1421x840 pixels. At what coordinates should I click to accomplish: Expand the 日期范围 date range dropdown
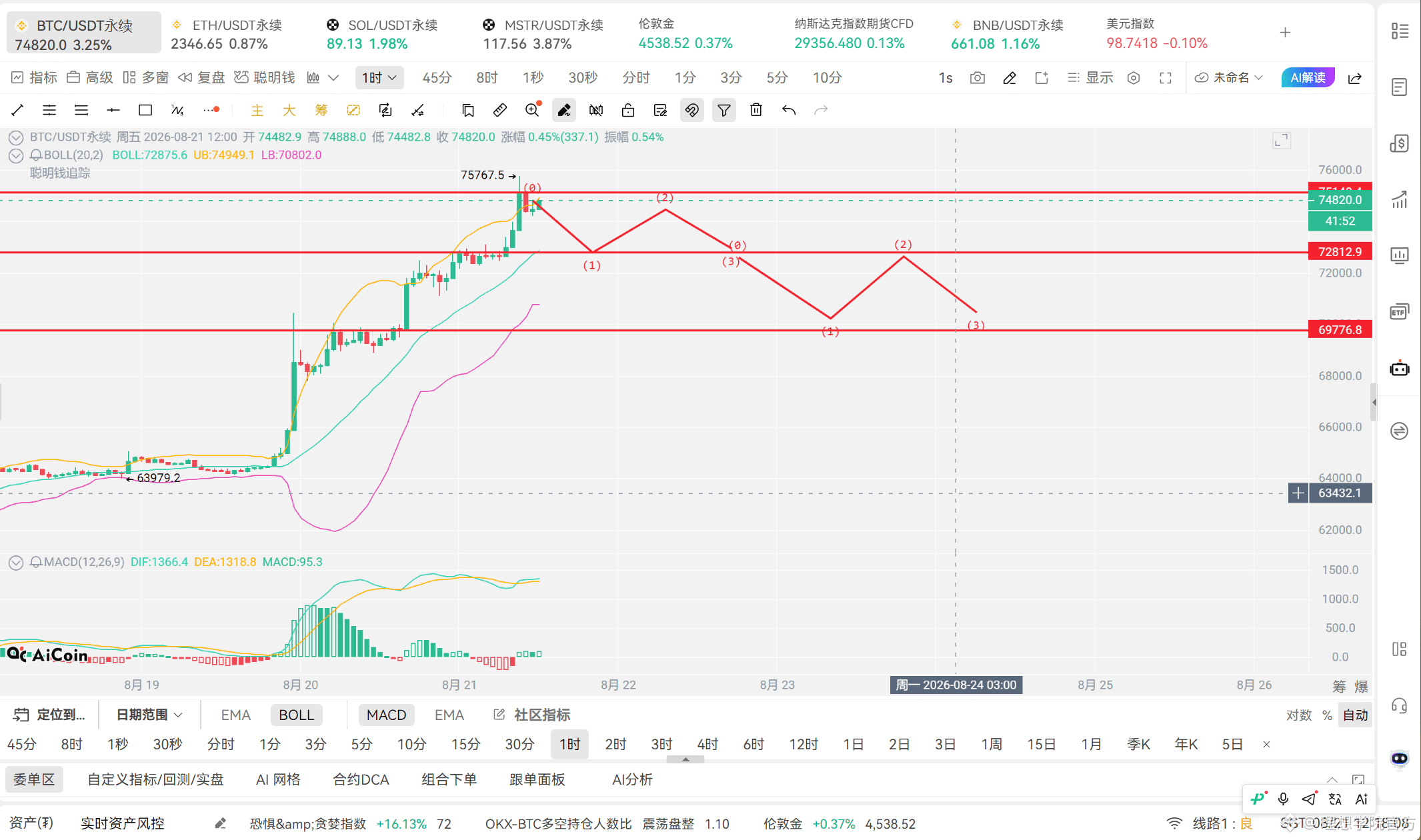149,715
